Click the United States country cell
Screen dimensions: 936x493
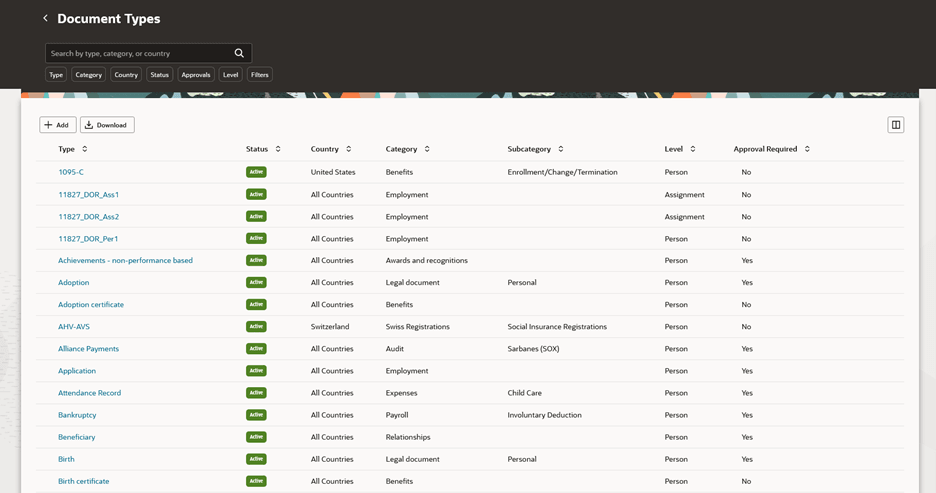[x=333, y=172]
